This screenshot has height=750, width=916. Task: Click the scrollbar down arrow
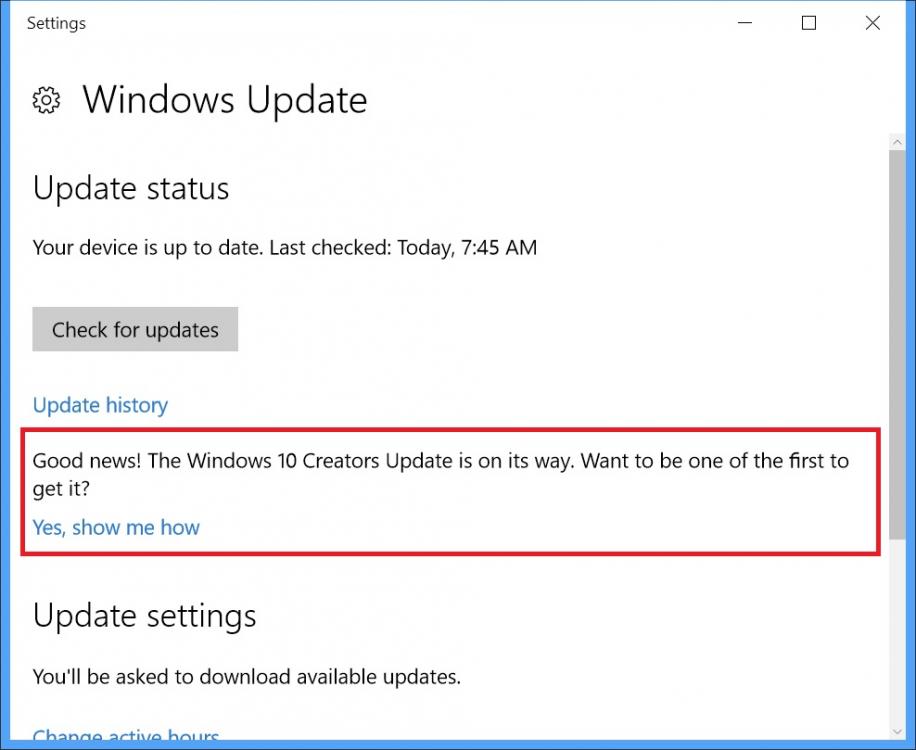(x=897, y=731)
